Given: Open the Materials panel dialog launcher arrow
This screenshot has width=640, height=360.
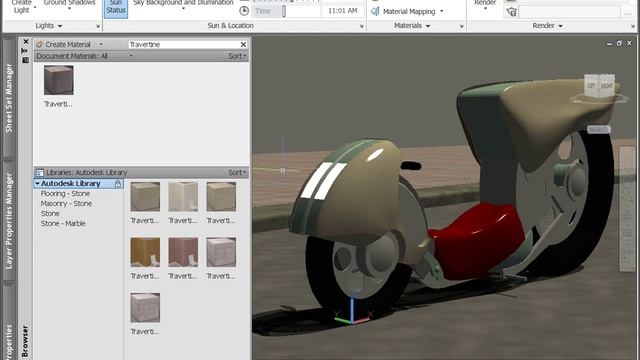Looking at the screenshot, I should coord(462,26).
